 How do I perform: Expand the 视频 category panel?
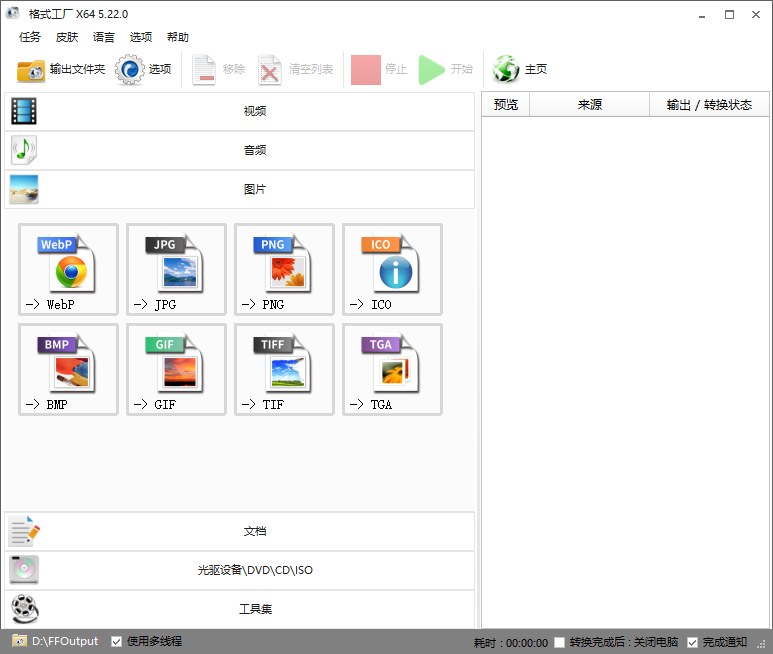coord(240,111)
